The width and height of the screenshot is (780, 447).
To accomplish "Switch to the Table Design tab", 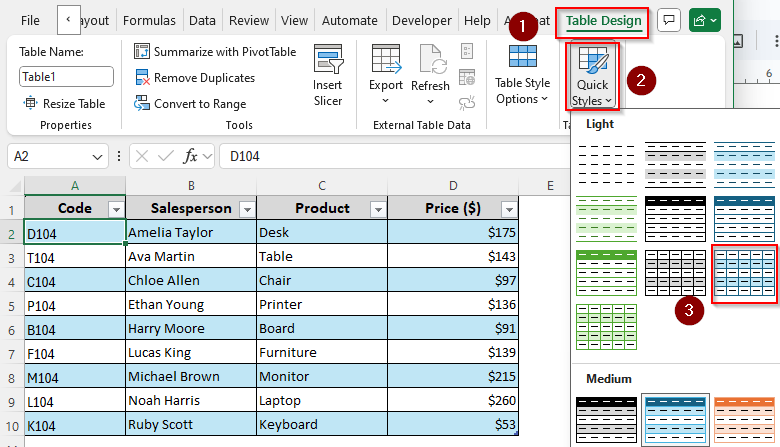I will (x=603, y=20).
